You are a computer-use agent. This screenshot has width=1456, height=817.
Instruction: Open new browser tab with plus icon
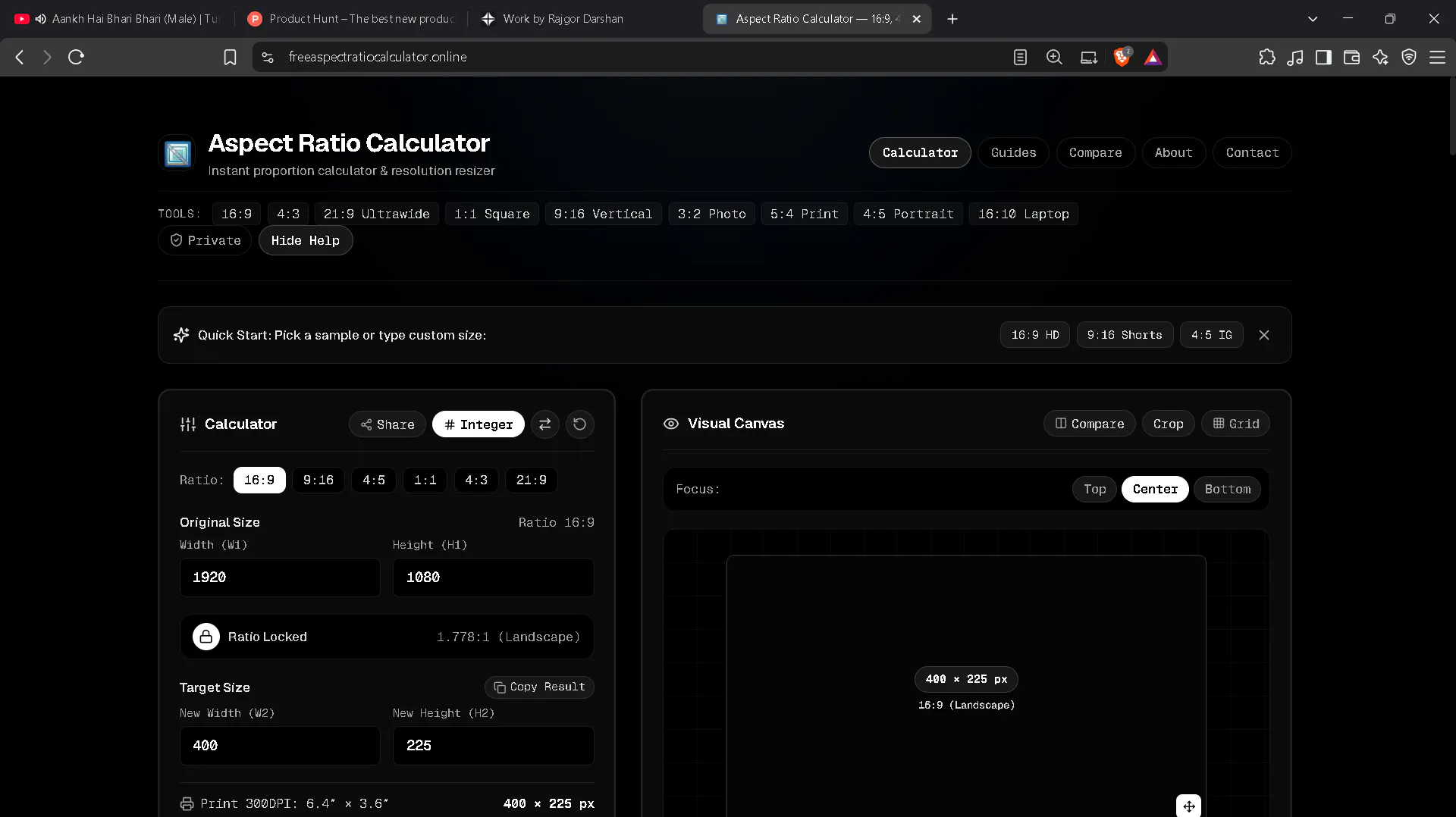952,19
